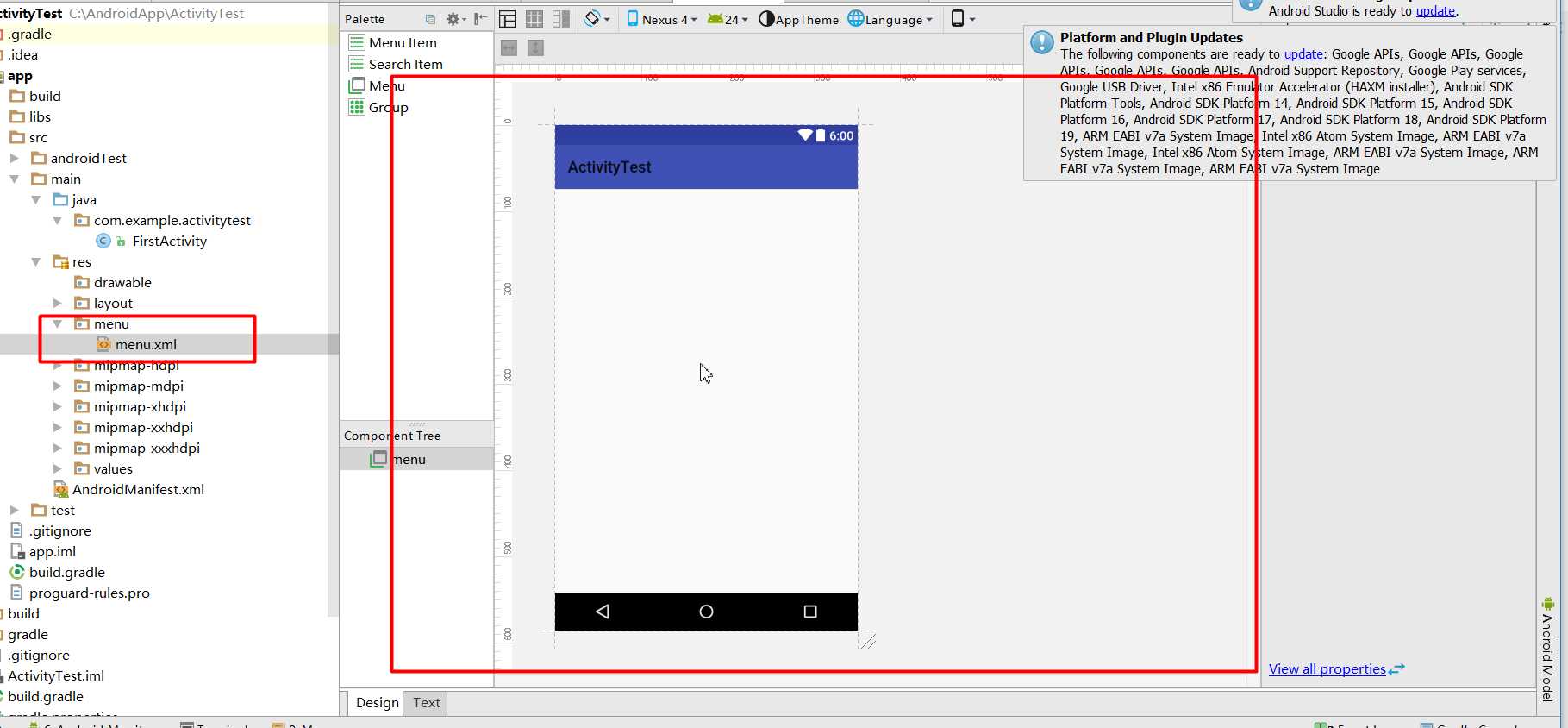This screenshot has width=1568, height=728.
Task: Click View all properties link
Action: (1327, 668)
